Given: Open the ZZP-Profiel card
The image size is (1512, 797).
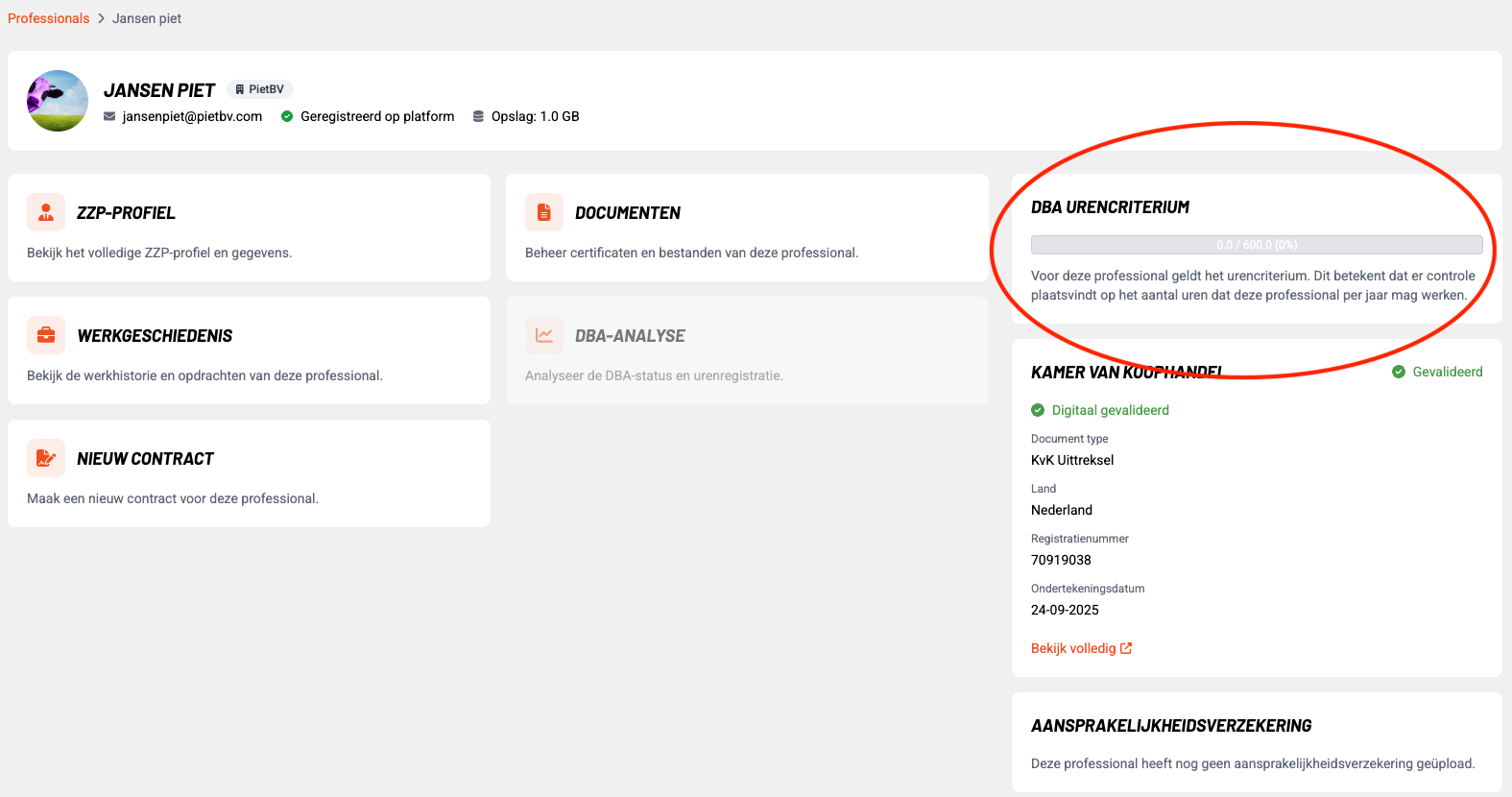Looking at the screenshot, I should [249, 228].
